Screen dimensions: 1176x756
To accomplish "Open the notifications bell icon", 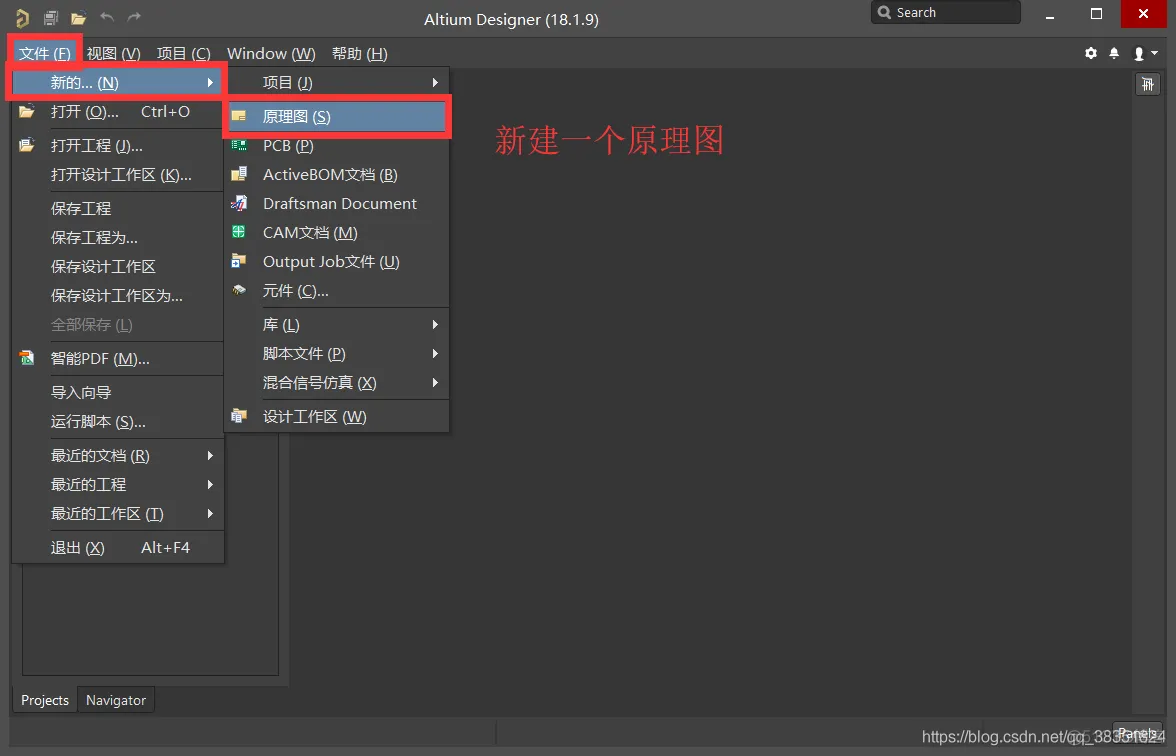I will pyautogui.click(x=1114, y=53).
